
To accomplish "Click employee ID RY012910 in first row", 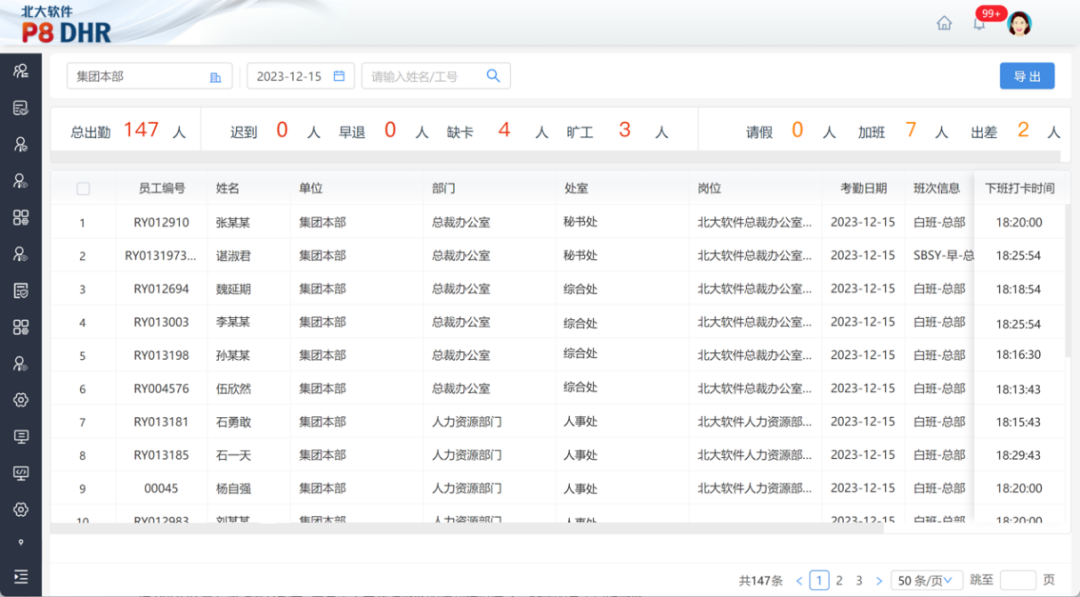I will pos(161,222).
